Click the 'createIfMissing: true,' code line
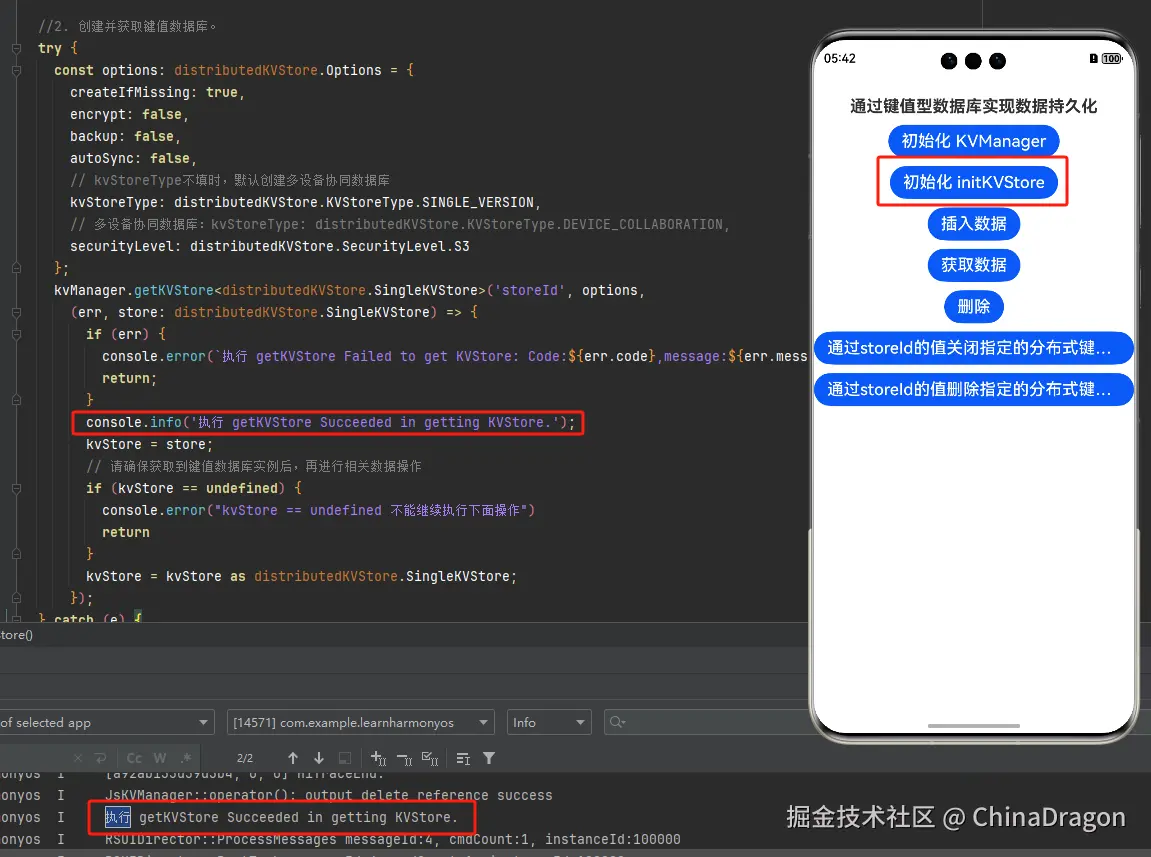1151x857 pixels. 157,93
